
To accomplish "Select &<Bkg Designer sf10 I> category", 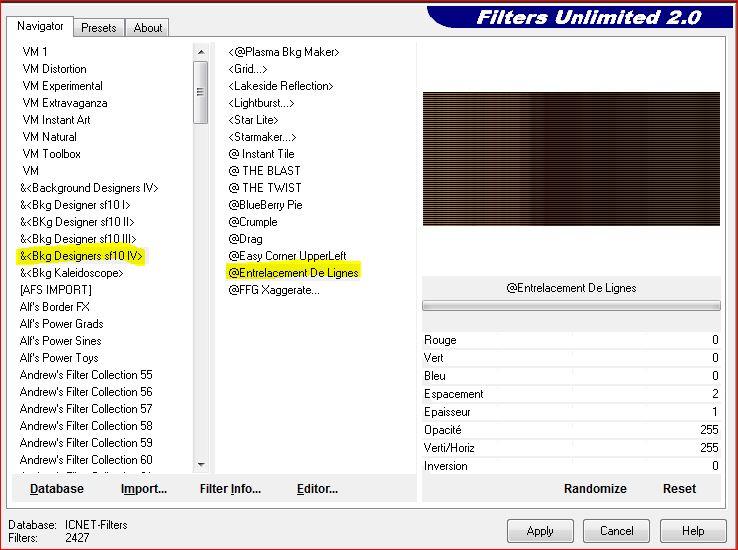I will click(x=75, y=205).
